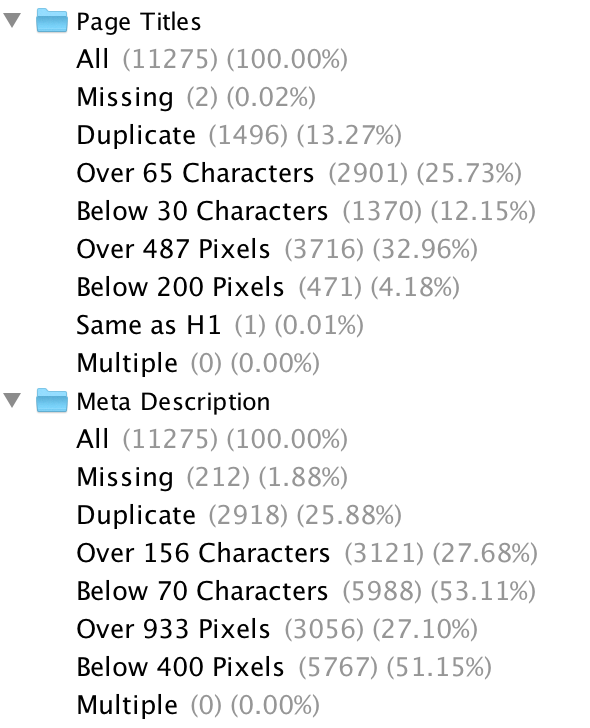Click the Meta Description folder icon

[x=52, y=401]
